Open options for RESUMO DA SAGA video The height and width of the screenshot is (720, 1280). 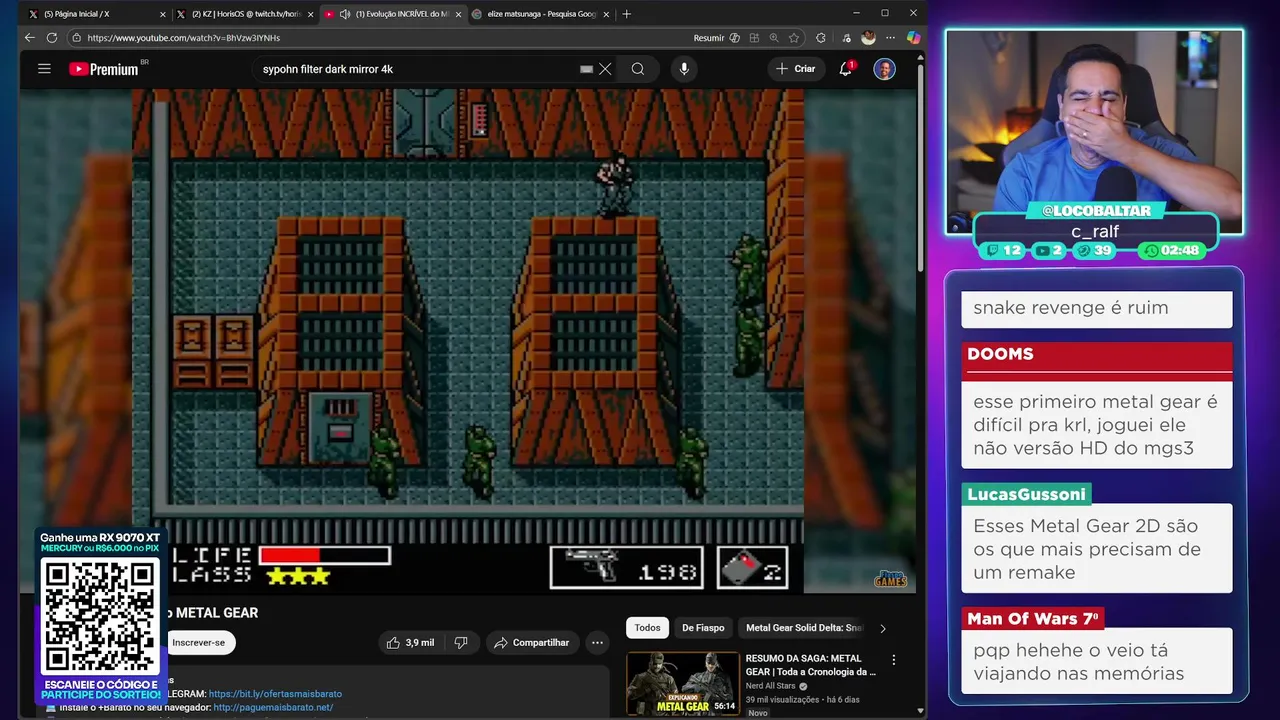894,660
